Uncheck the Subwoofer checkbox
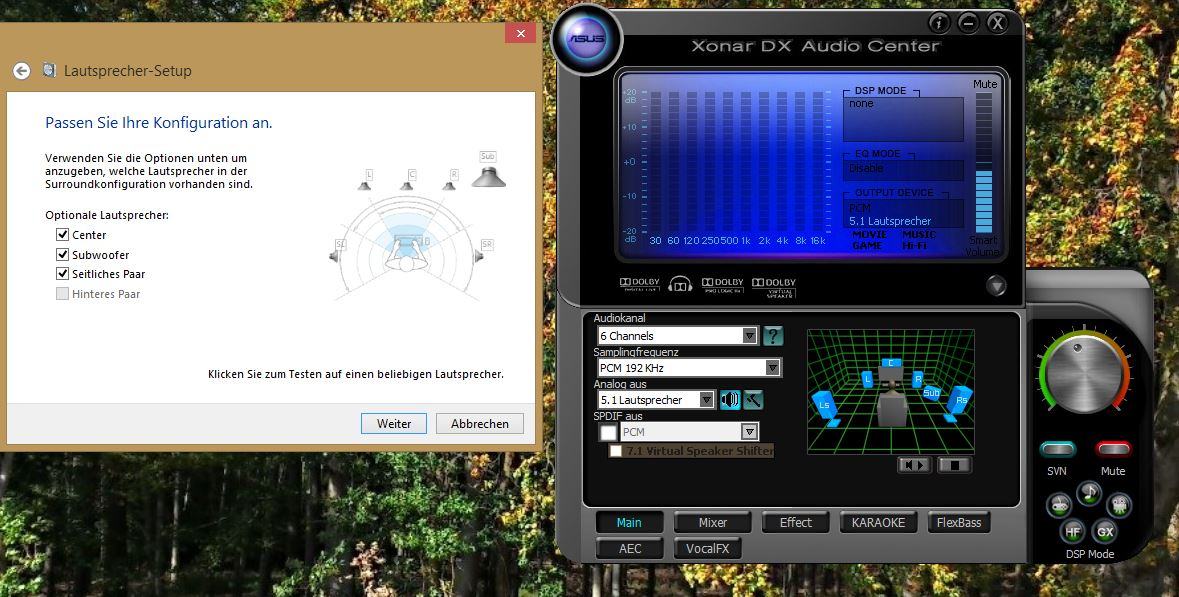The width and height of the screenshot is (1179, 597). click(x=62, y=254)
